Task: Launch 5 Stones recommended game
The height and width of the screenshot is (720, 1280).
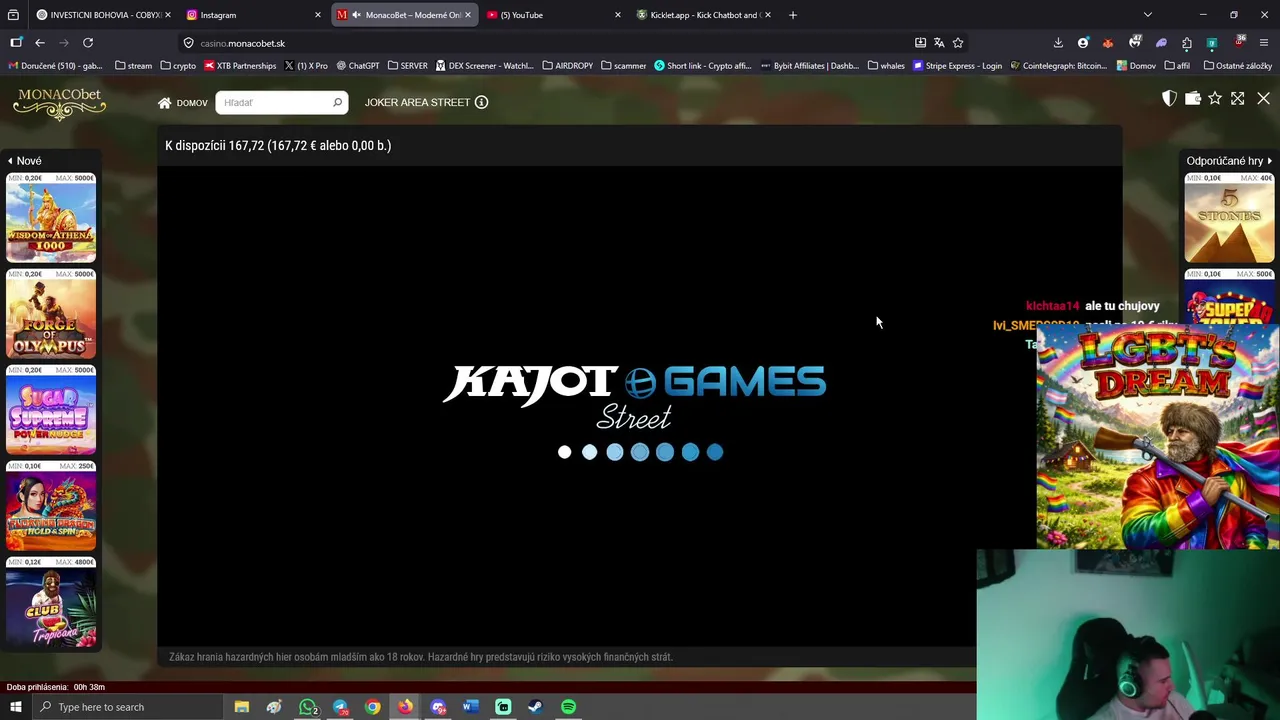Action: click(1229, 218)
